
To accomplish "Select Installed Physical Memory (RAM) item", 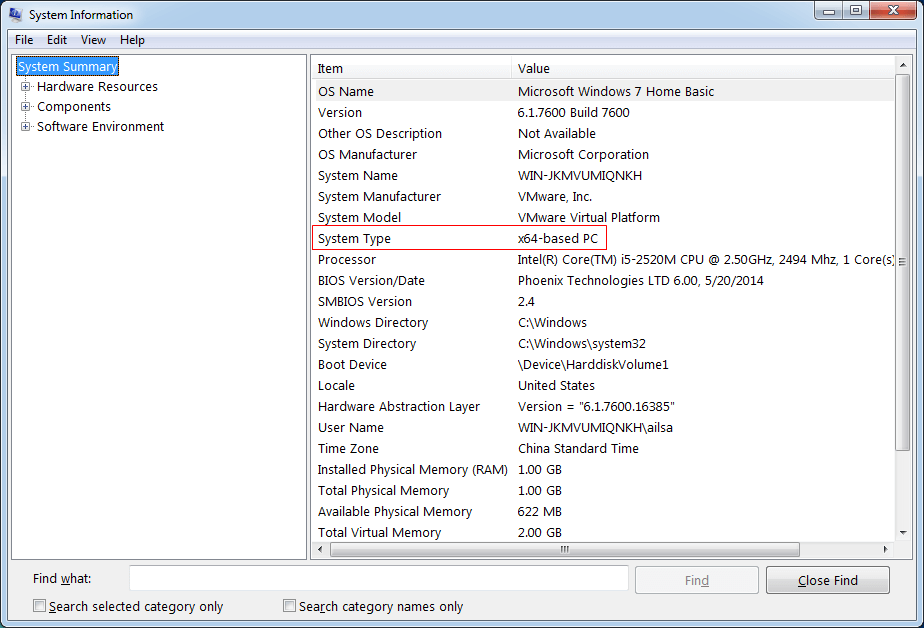I will click(x=412, y=470).
